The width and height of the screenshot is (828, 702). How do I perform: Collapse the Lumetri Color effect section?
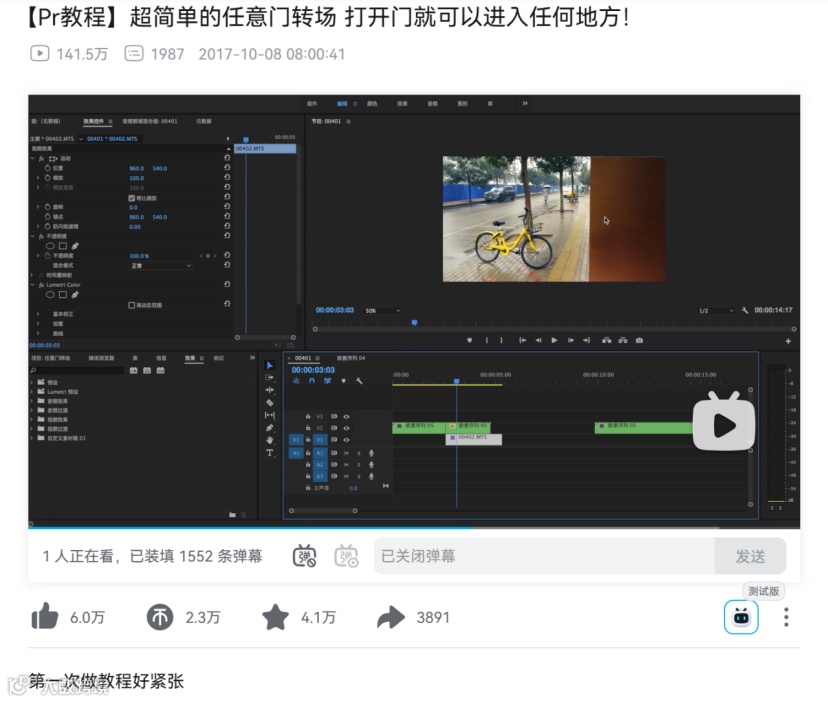click(33, 285)
